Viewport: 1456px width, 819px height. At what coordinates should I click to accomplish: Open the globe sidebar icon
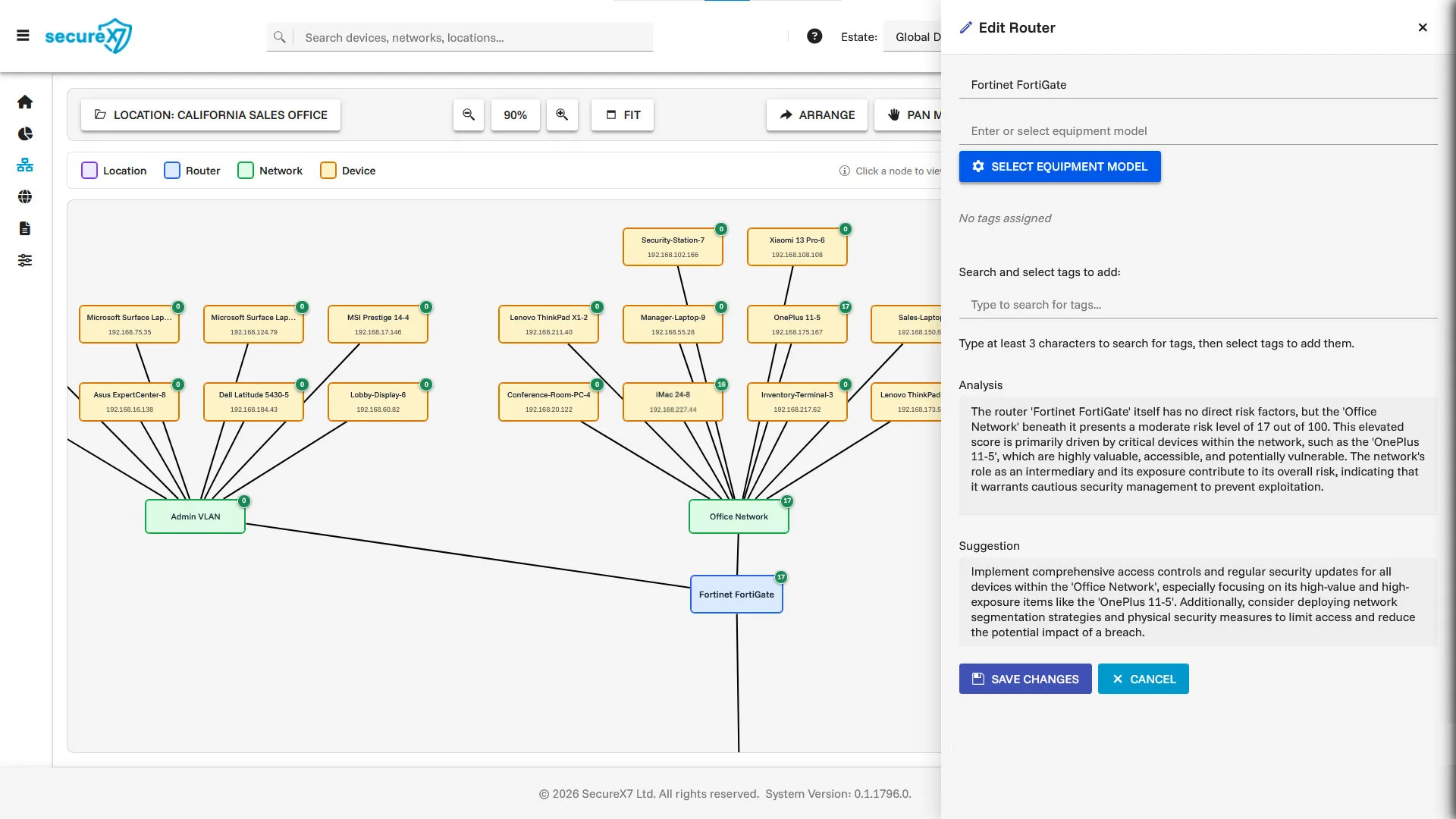coord(25,197)
